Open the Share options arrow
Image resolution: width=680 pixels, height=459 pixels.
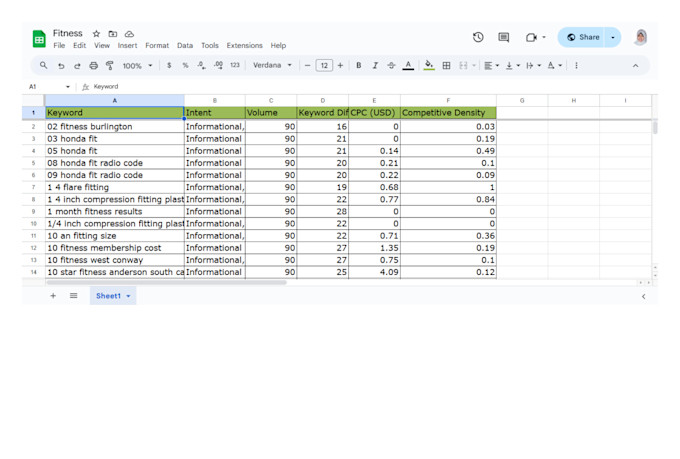(x=613, y=37)
